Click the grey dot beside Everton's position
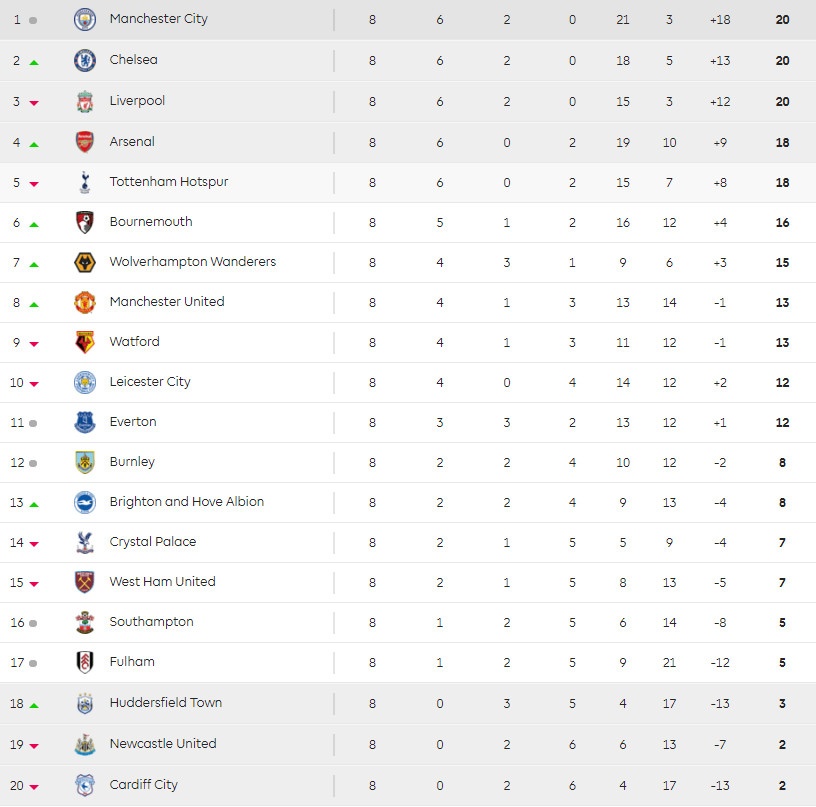The image size is (816, 807). (x=33, y=423)
